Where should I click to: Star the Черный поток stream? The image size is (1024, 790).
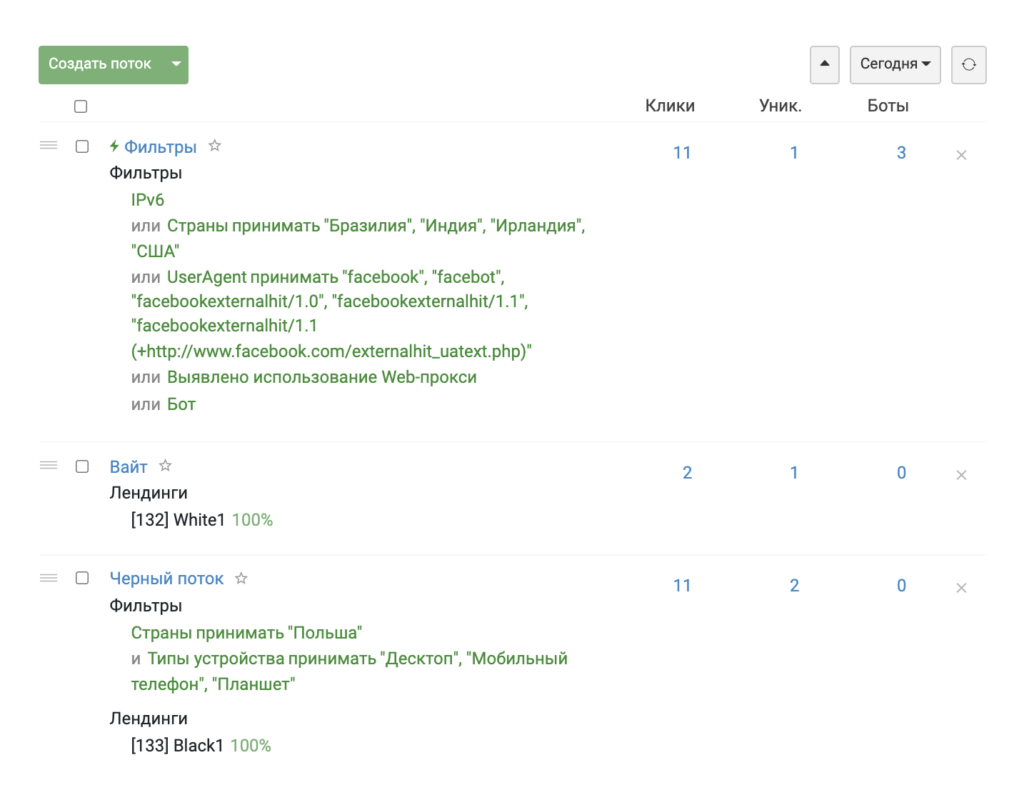[241, 578]
